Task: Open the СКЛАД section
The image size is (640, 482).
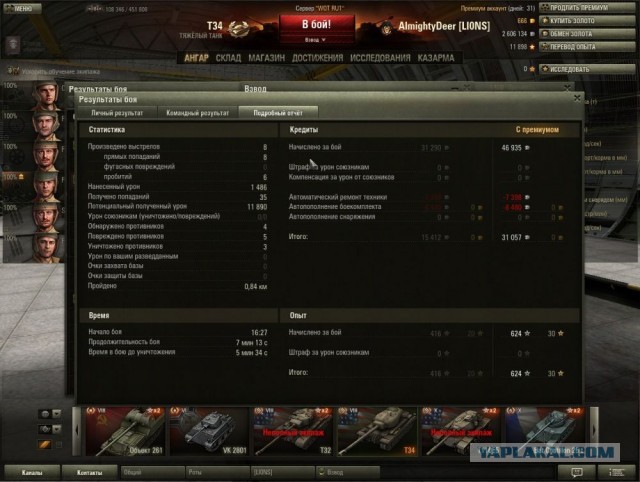Action: coord(228,58)
